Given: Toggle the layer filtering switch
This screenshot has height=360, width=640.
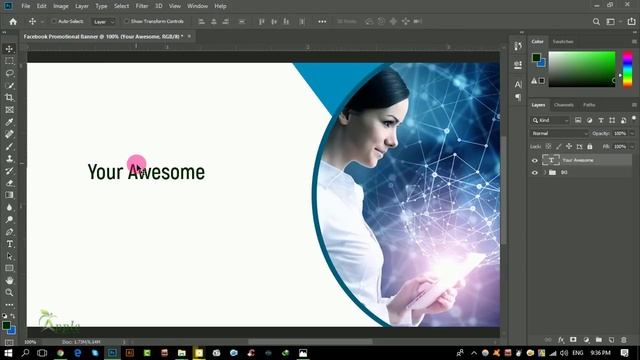Looking at the screenshot, I should pyautogui.click(x=634, y=119).
